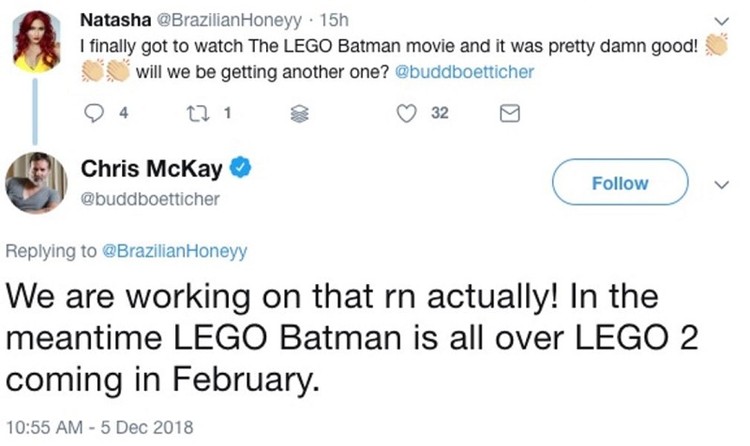The width and height of the screenshot is (750, 446).
Task: Follow Chris McKay
Action: click(x=620, y=183)
